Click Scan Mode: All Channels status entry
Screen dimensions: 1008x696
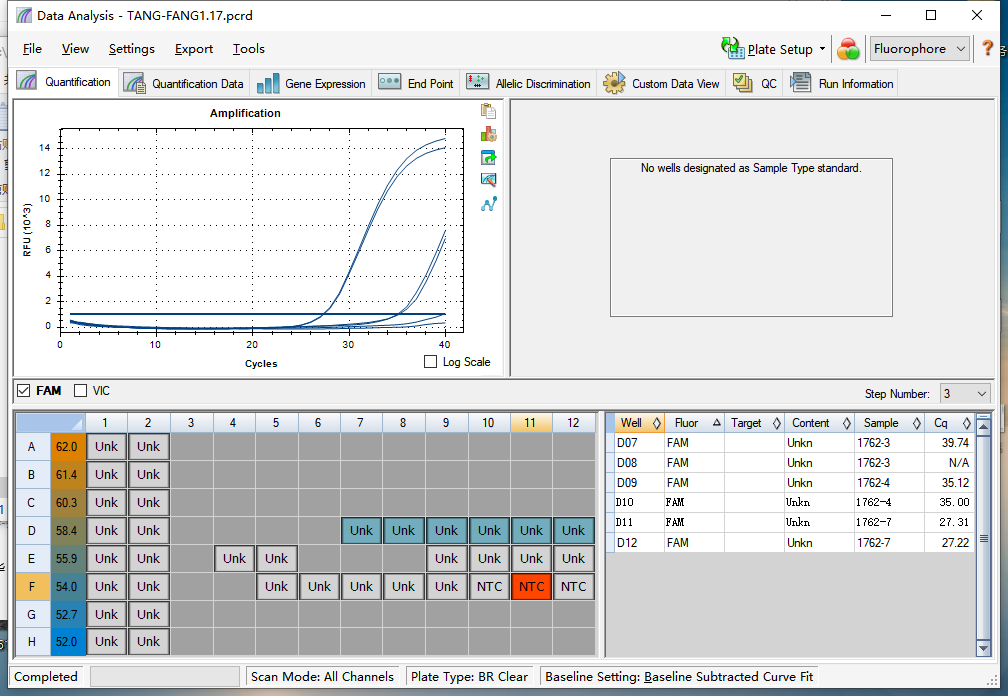coord(322,676)
